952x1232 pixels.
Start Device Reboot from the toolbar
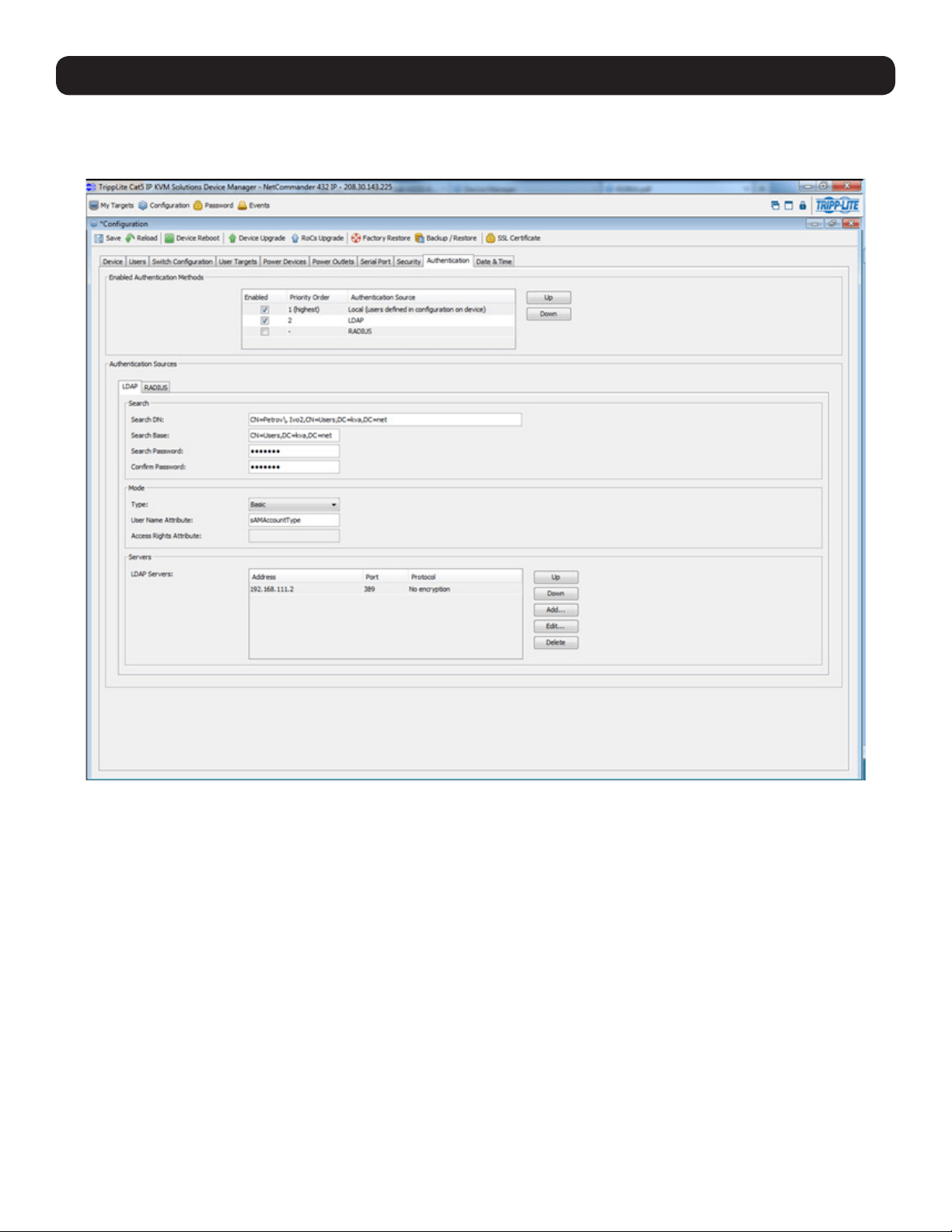point(192,239)
